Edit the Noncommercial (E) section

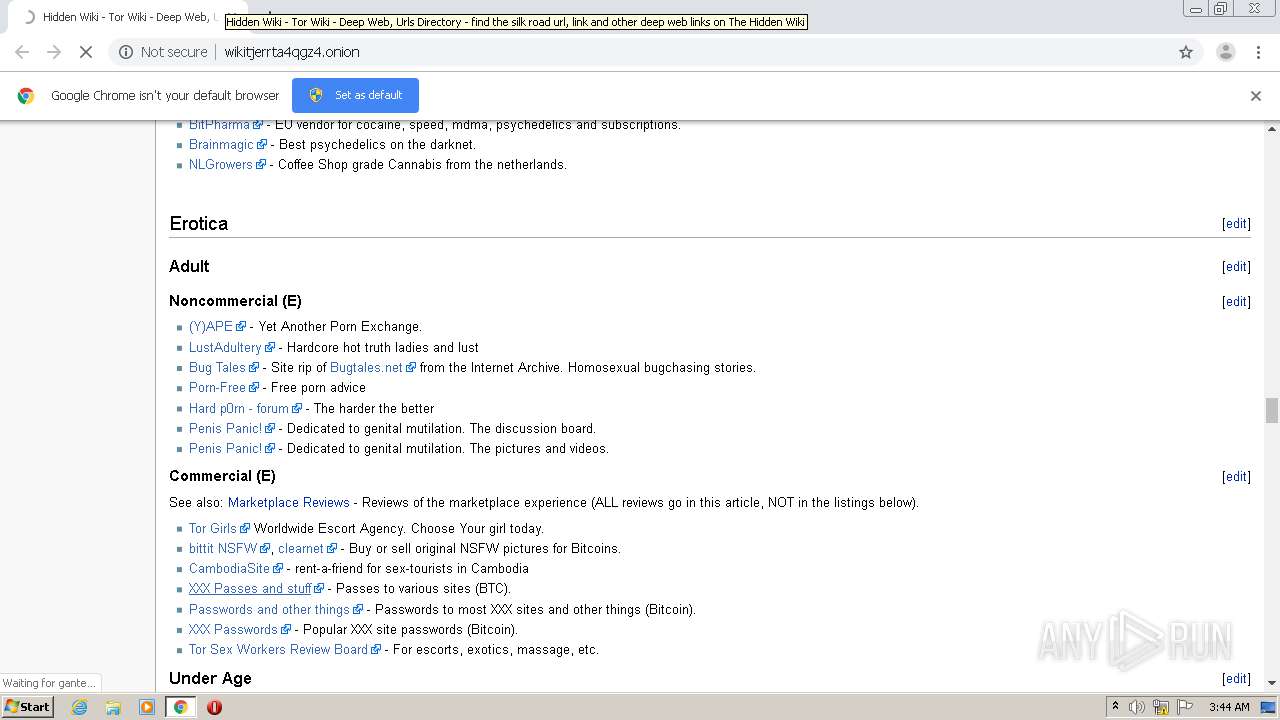(x=1236, y=302)
